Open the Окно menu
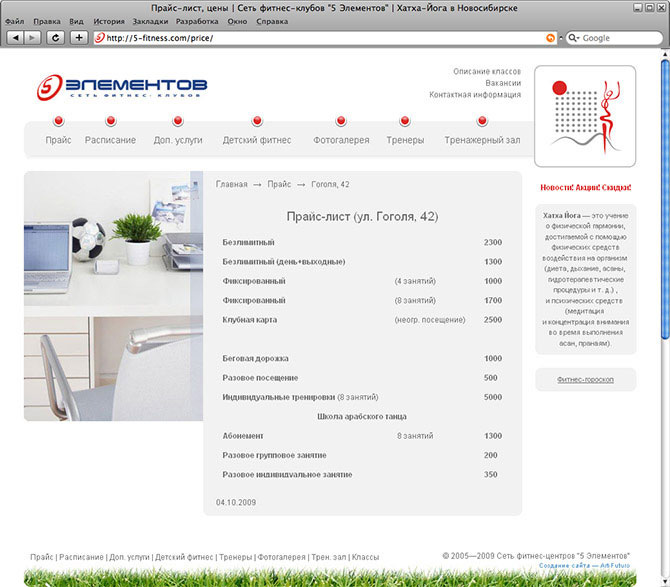670x587 pixels. pos(237,21)
